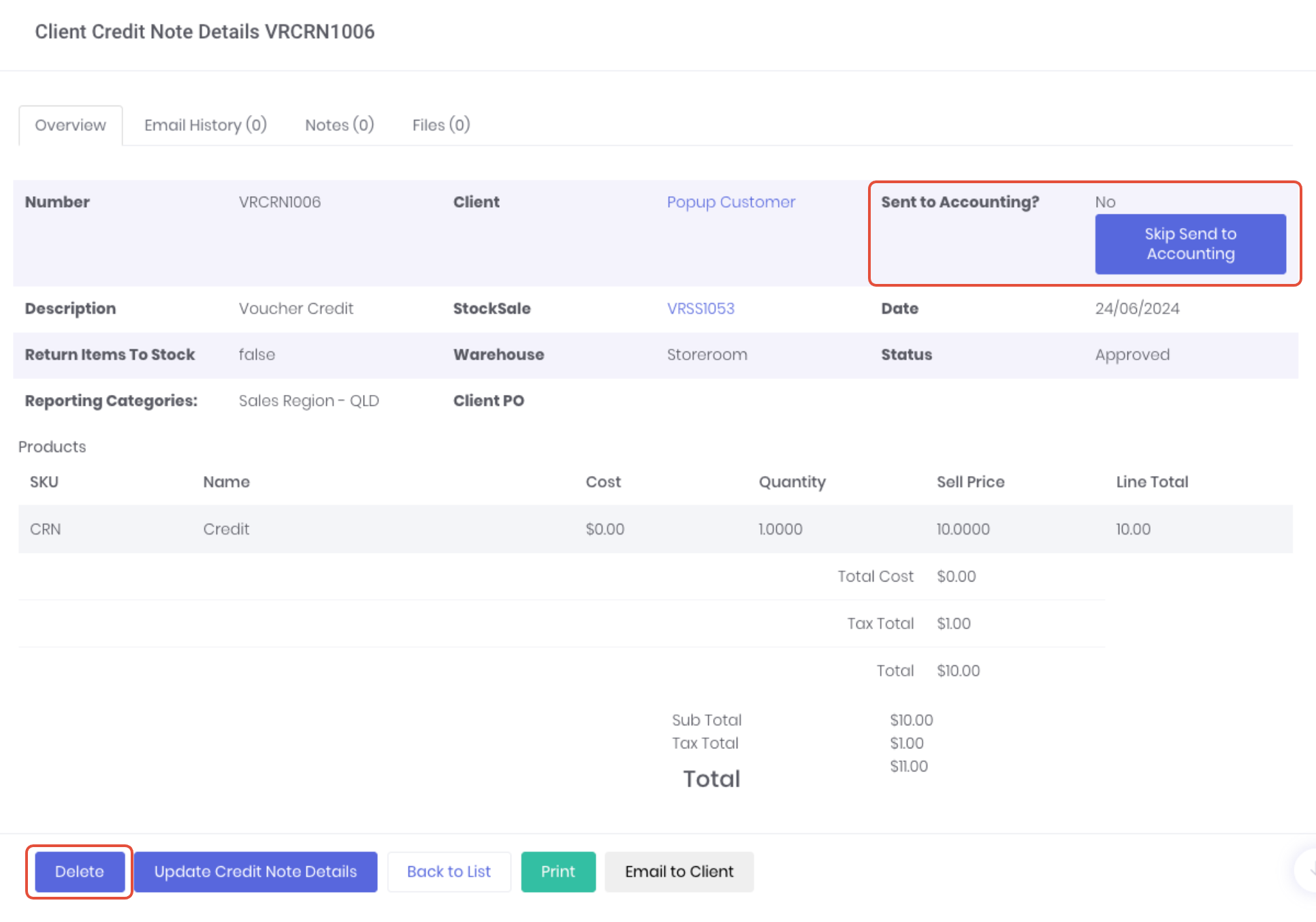Image resolution: width=1316 pixels, height=922 pixels.
Task: Click the Delete button
Action: click(x=80, y=872)
